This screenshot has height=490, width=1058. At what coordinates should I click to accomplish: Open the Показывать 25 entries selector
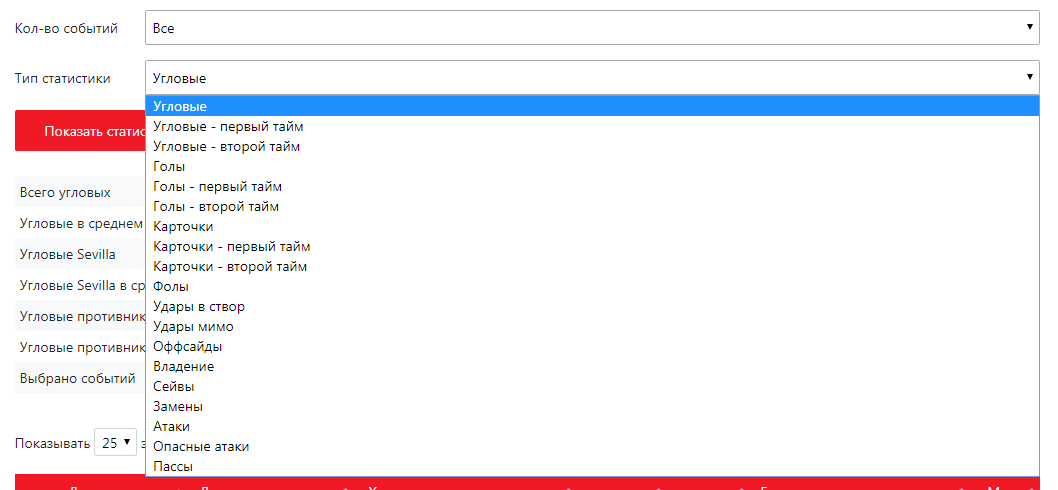(117, 443)
